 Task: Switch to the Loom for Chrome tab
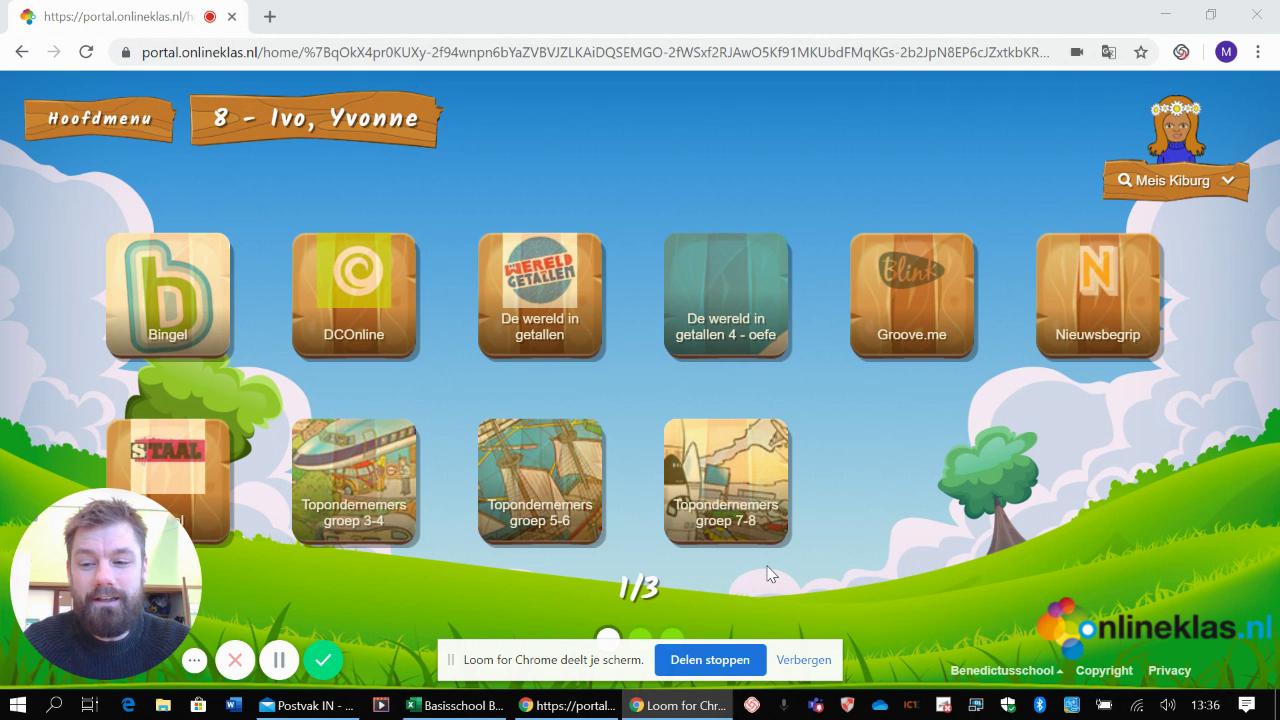tap(677, 705)
